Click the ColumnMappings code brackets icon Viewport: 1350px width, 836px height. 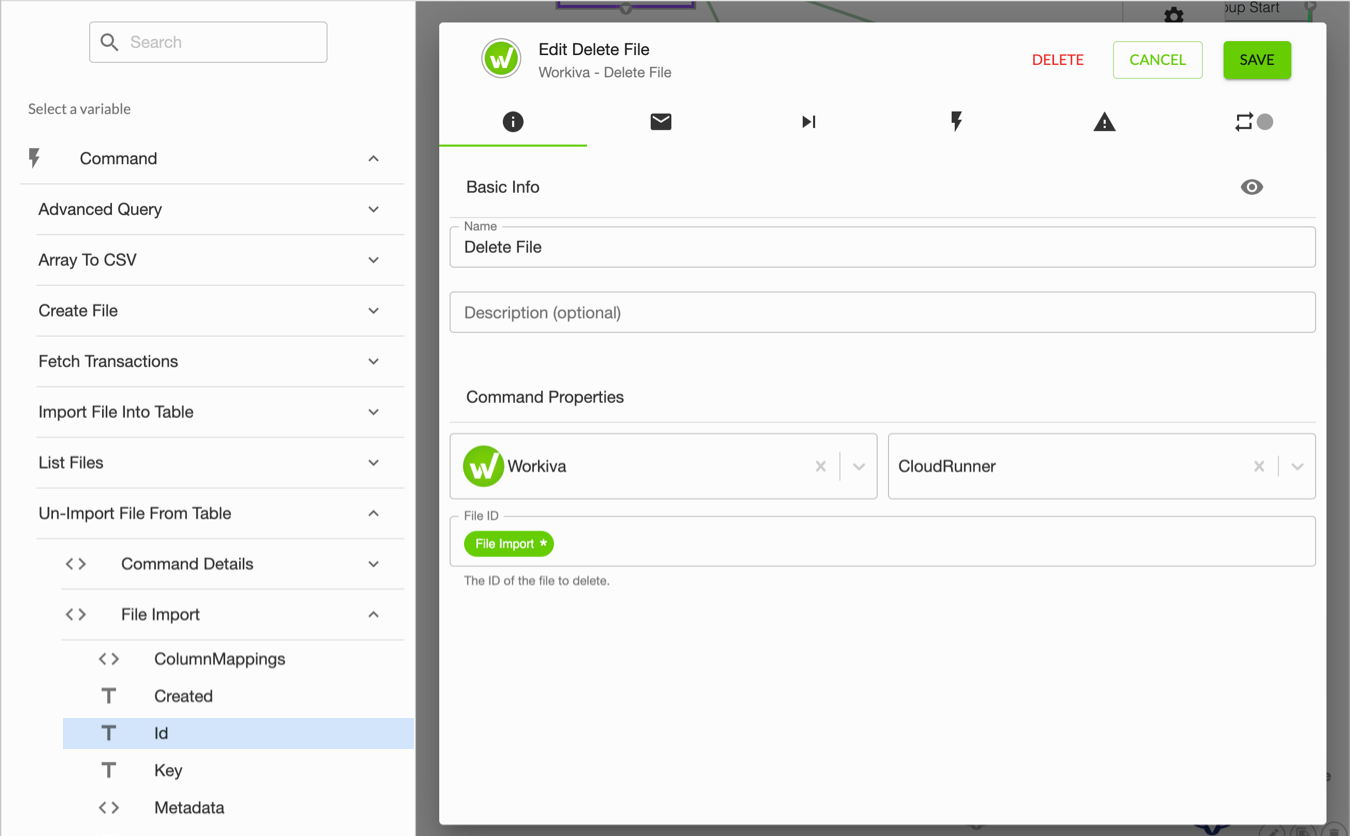[x=109, y=659]
